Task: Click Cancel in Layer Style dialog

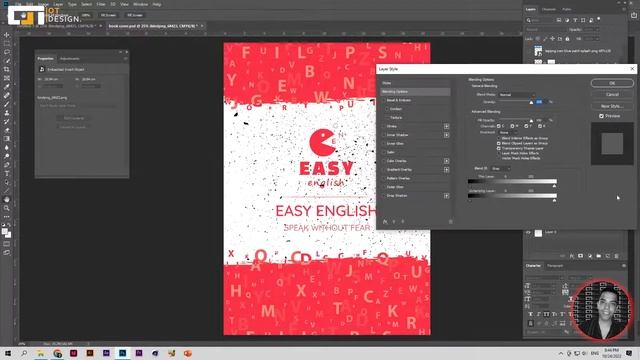Action: pyautogui.click(x=612, y=95)
